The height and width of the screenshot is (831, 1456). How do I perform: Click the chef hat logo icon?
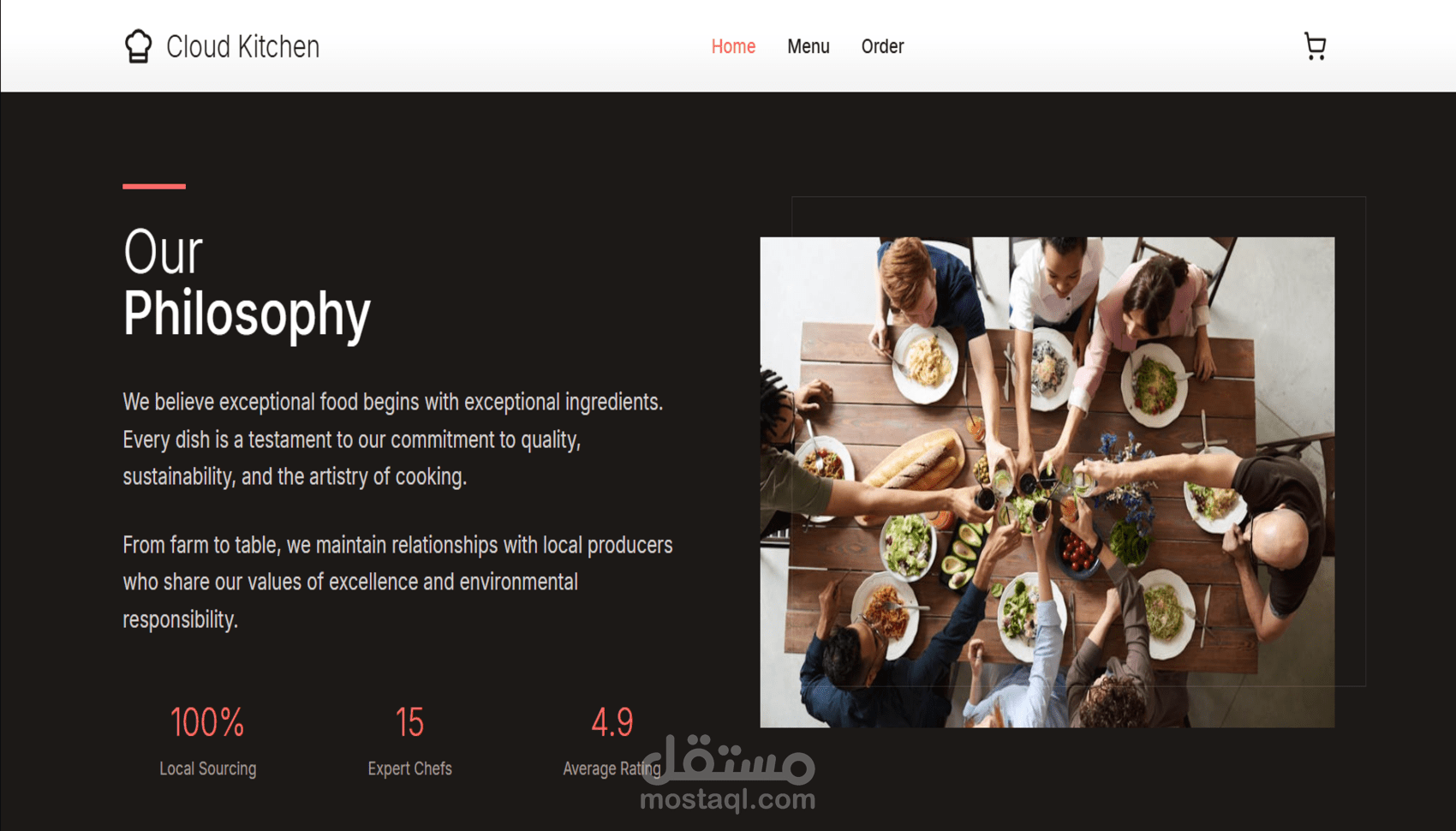[138, 46]
